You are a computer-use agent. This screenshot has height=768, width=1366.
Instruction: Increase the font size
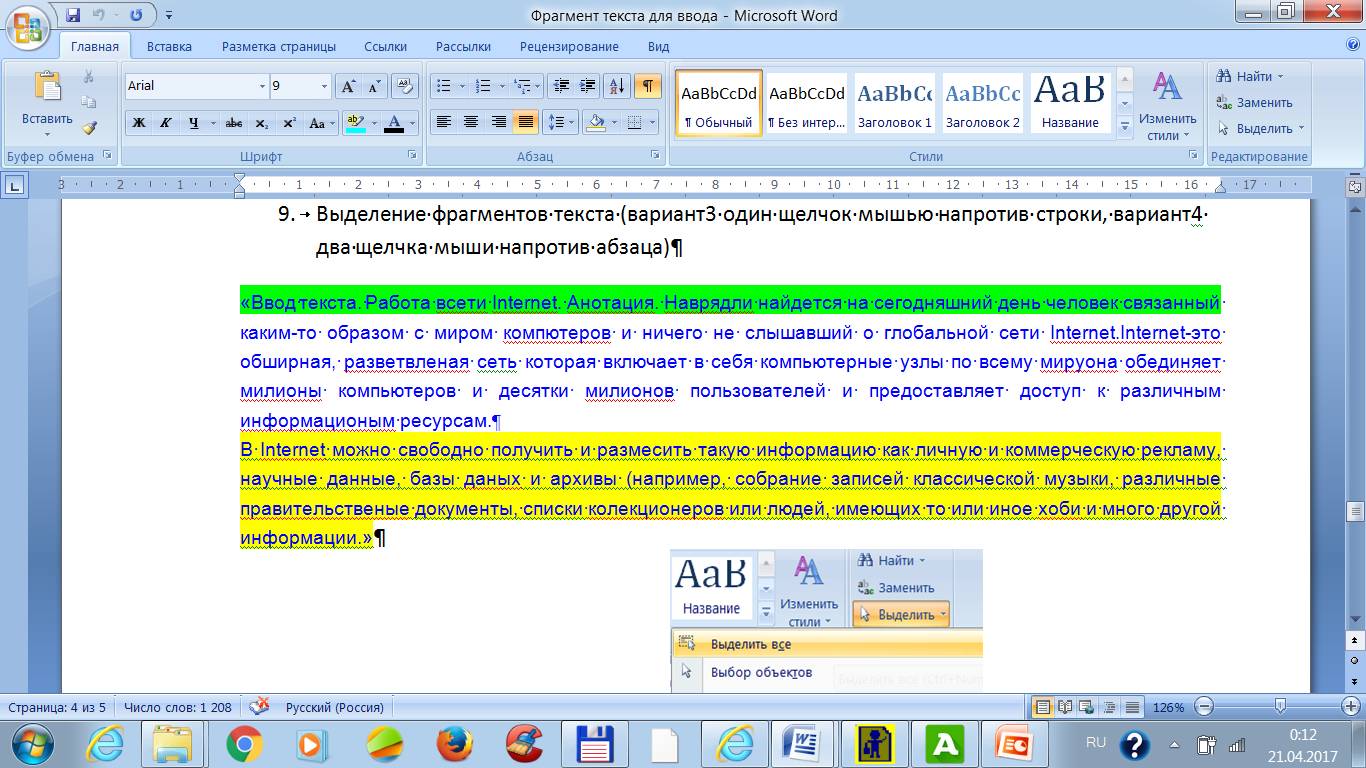click(x=348, y=86)
